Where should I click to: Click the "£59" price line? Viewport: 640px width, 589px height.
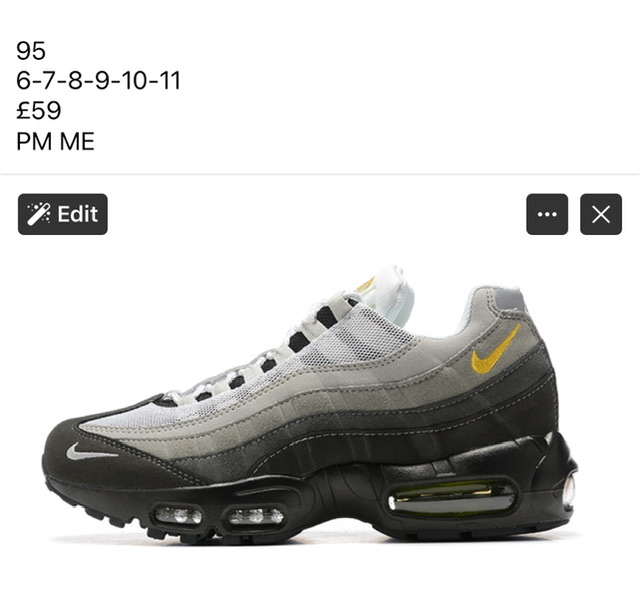point(39,111)
